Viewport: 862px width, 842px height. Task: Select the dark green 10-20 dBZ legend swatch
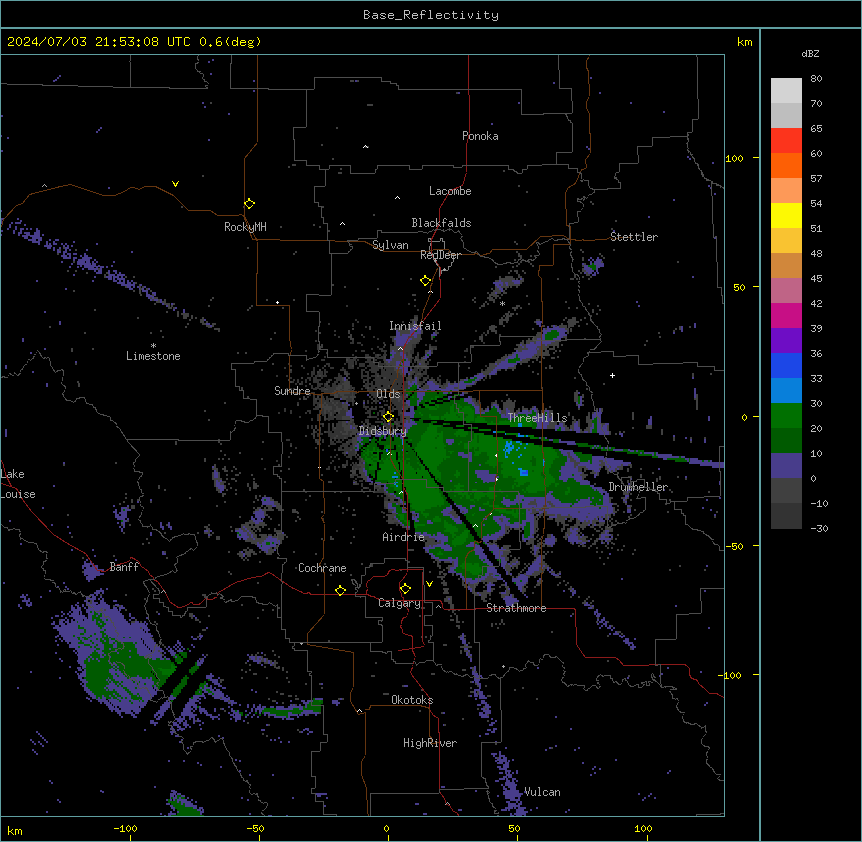coord(786,440)
